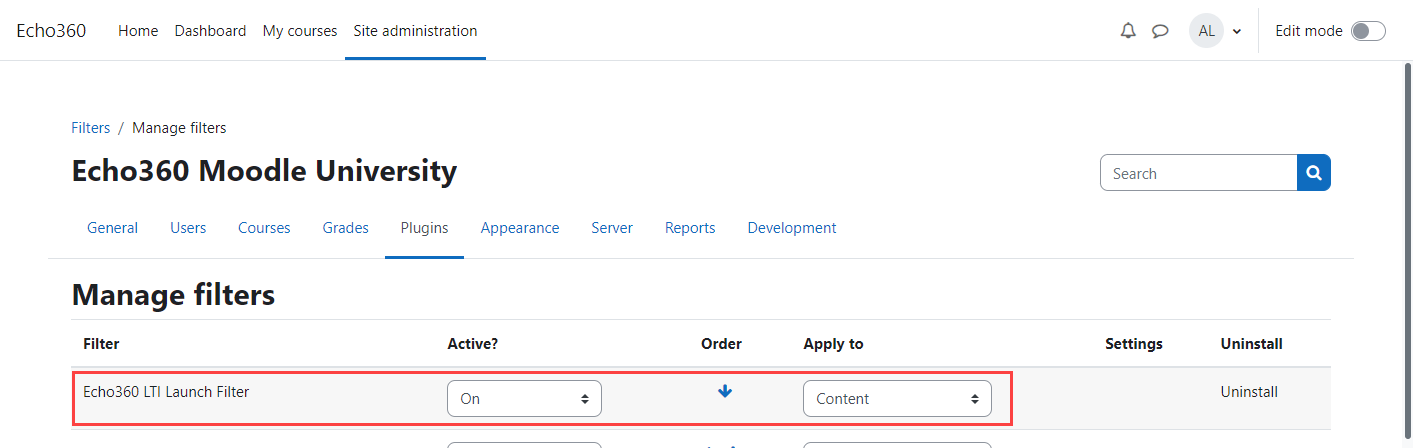Click the Uninstall column header
Image resolution: width=1413 pixels, height=448 pixels.
[1252, 344]
